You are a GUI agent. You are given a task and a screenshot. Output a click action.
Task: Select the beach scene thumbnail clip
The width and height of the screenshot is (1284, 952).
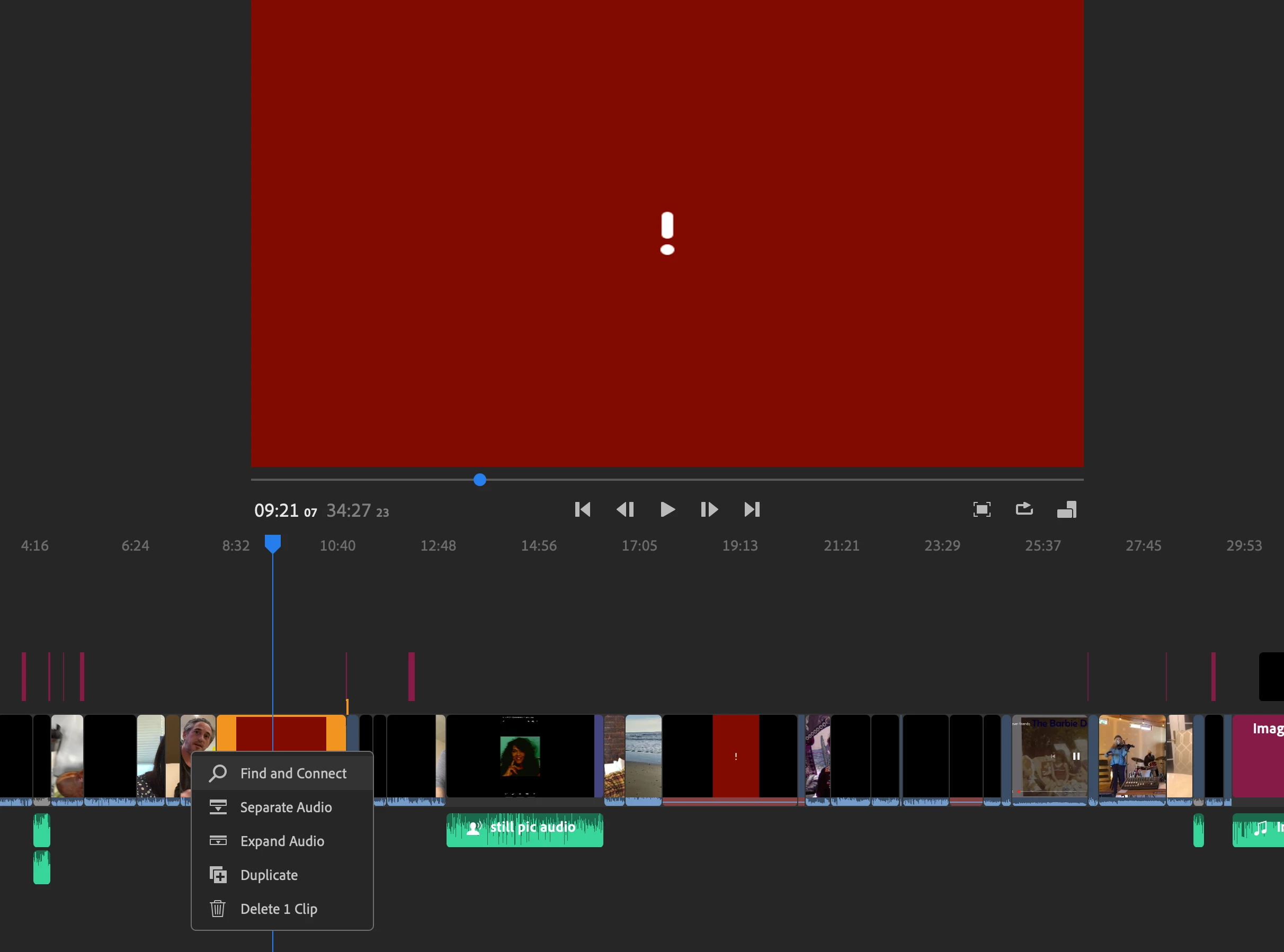point(643,756)
